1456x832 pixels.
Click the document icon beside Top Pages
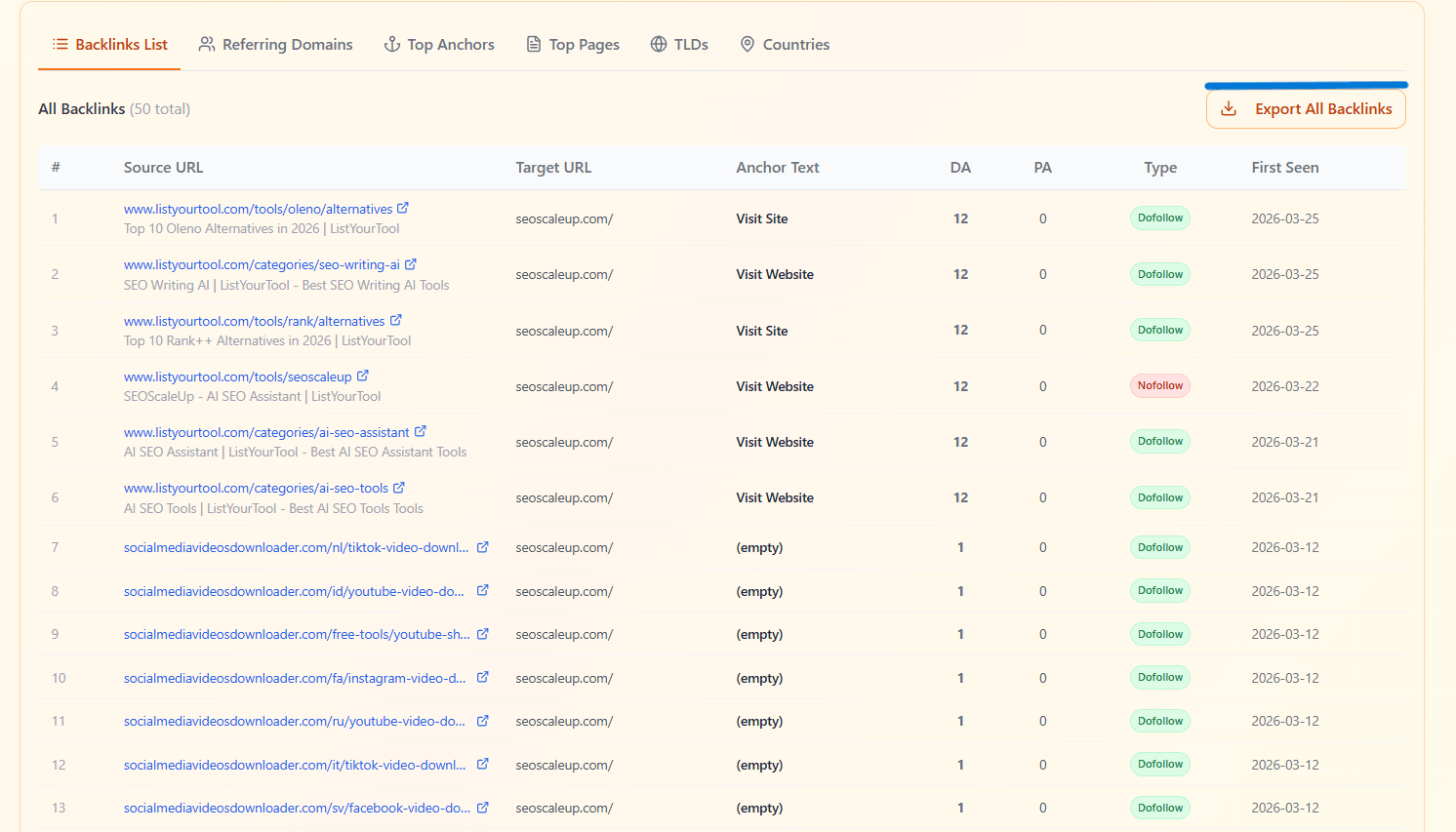[x=533, y=43]
